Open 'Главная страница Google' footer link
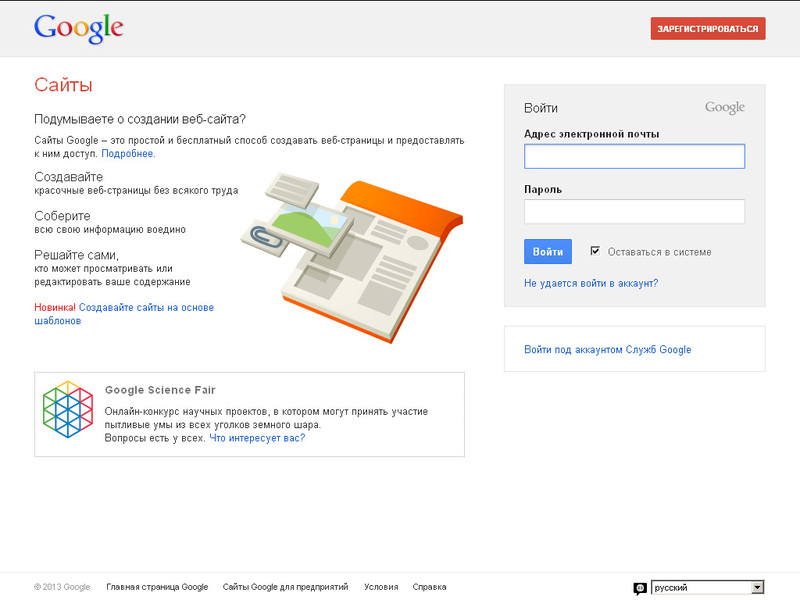Viewport: 800px width, 600px height. coord(157,587)
